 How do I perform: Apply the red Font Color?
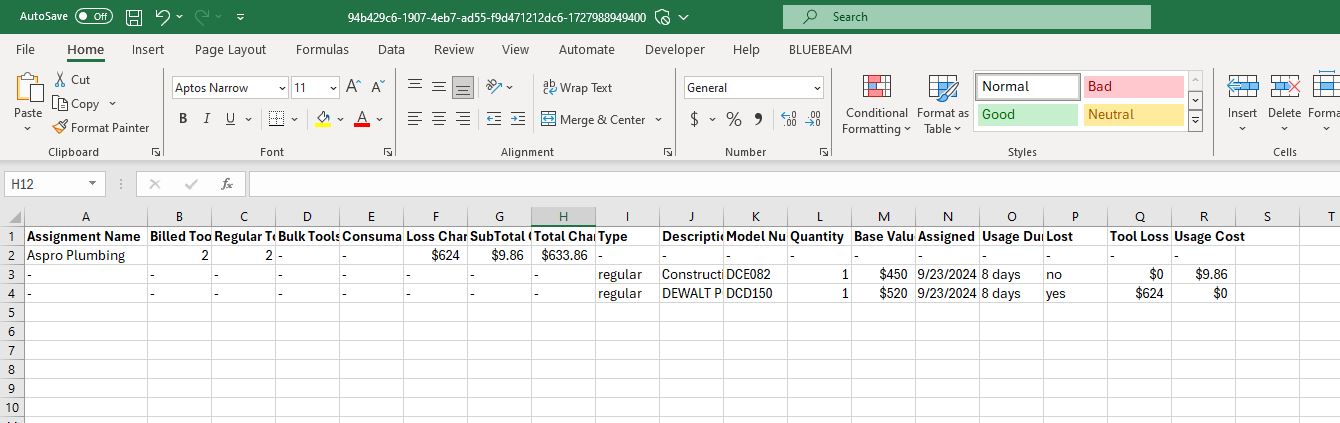(x=361, y=119)
